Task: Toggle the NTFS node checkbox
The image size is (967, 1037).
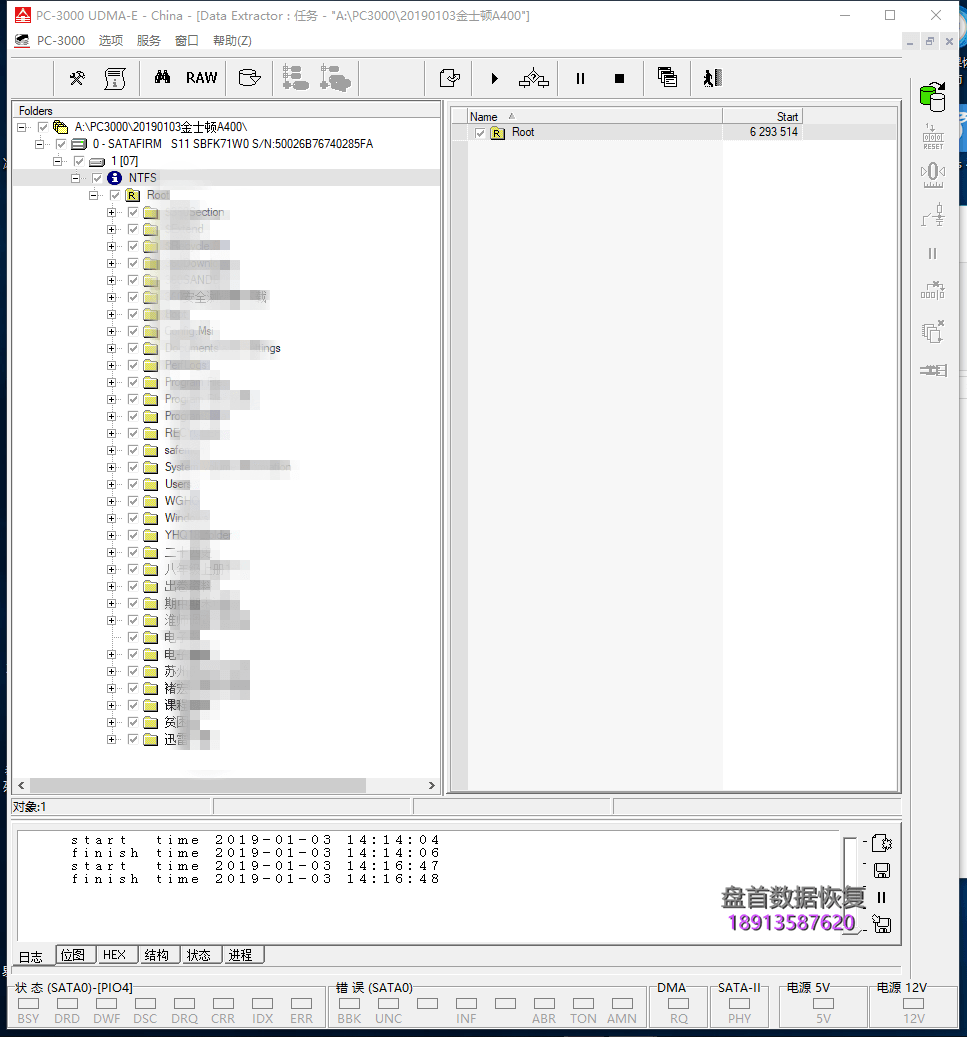Action: pos(97,178)
